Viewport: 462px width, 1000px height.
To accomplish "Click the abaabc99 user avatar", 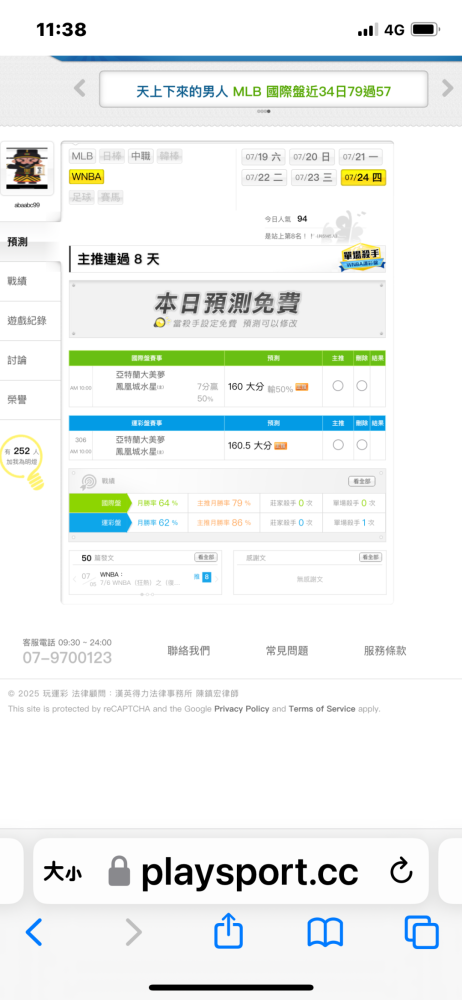I will coord(27,170).
